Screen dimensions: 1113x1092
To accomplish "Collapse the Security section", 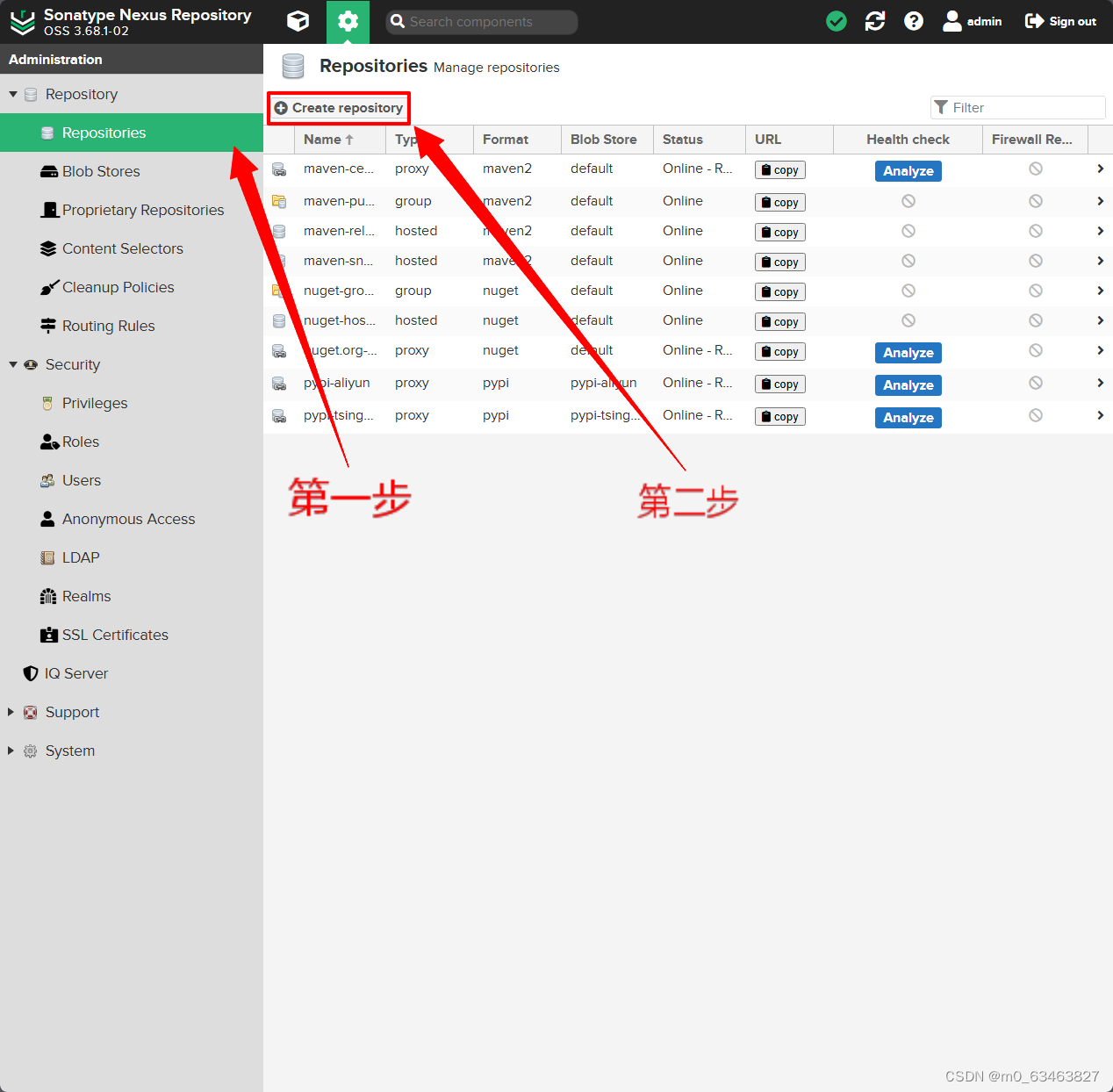I will tap(13, 364).
